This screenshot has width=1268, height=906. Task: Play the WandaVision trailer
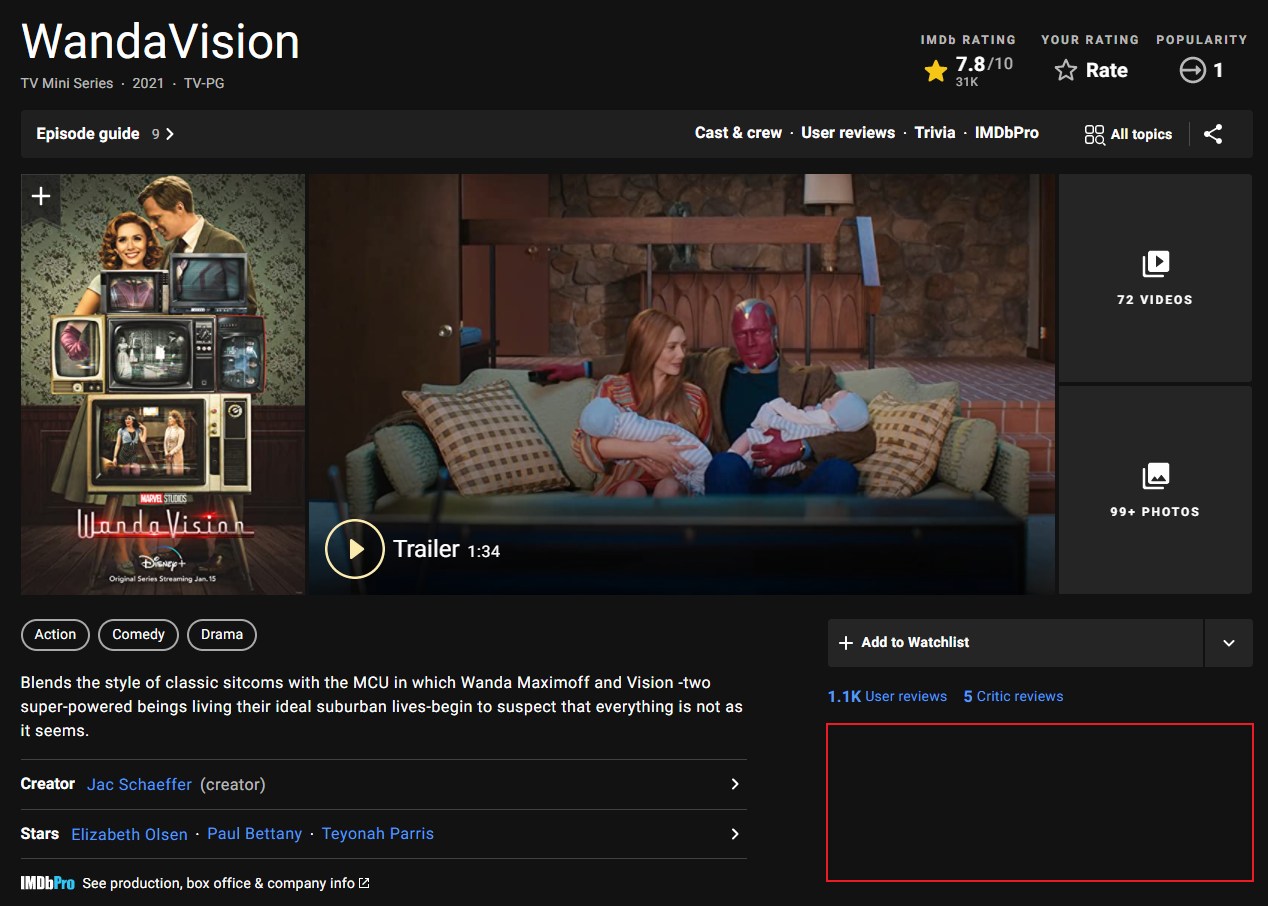point(355,549)
